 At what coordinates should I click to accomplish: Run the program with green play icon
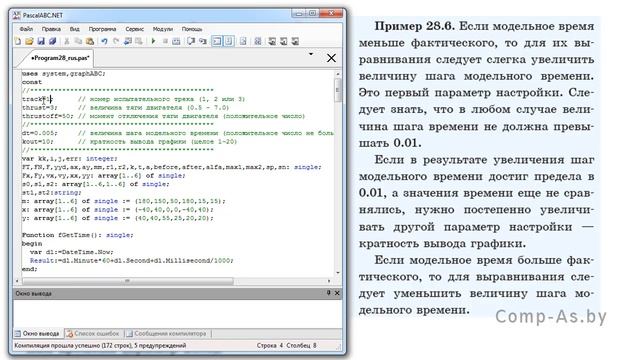153,41
